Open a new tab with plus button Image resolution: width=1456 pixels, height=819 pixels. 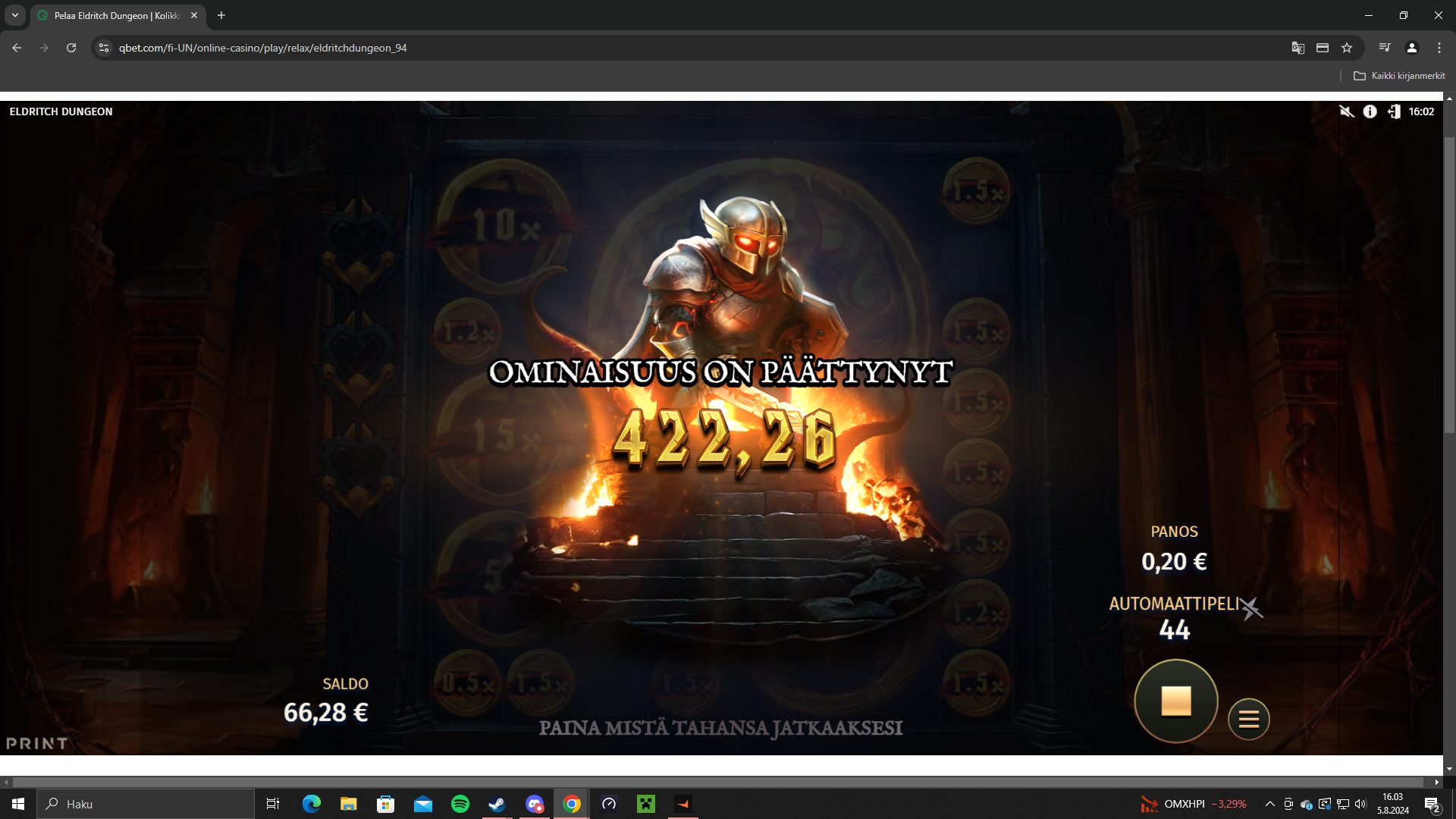(x=221, y=15)
